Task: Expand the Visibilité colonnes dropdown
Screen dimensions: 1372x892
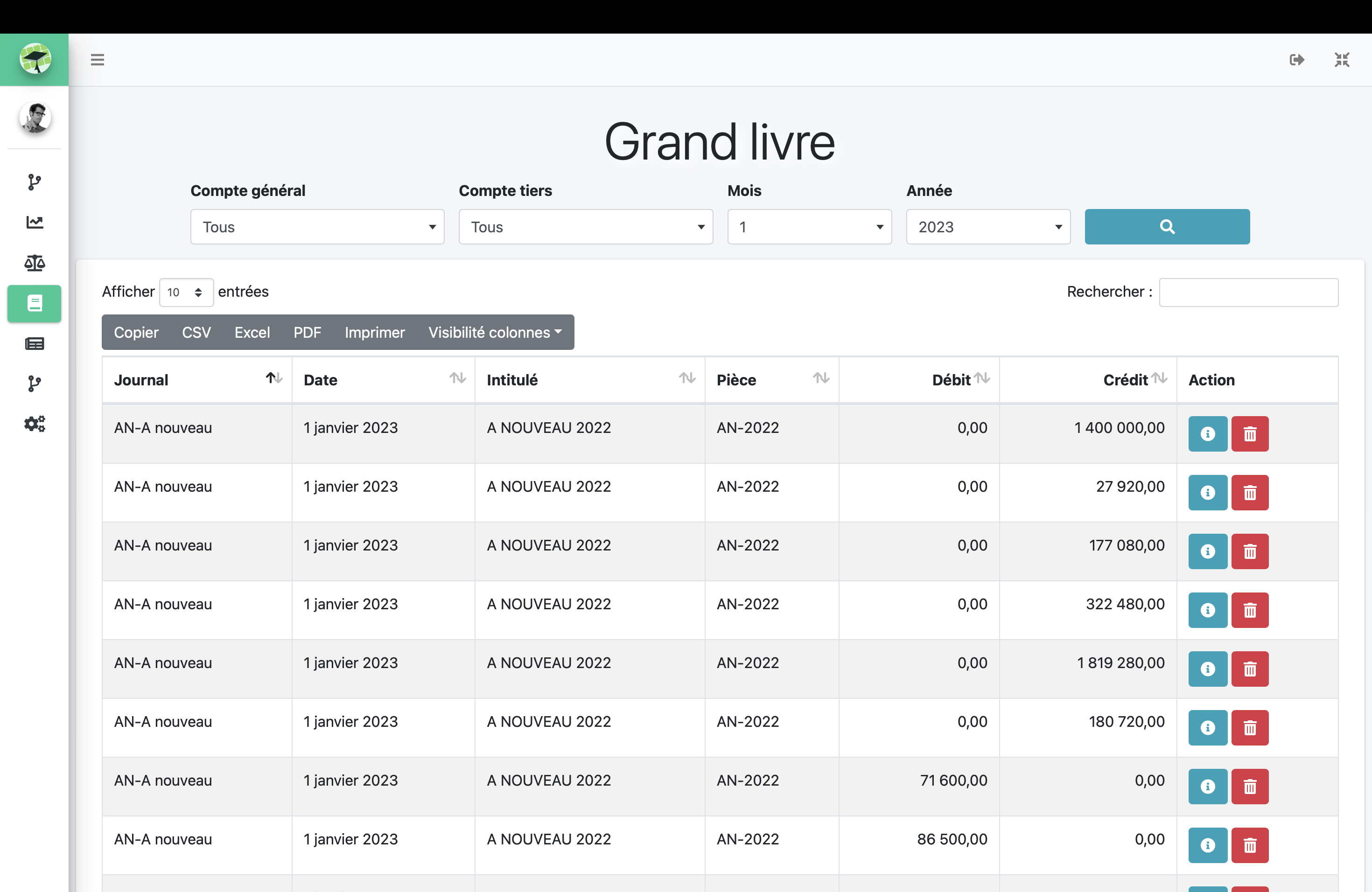Action: [495, 333]
